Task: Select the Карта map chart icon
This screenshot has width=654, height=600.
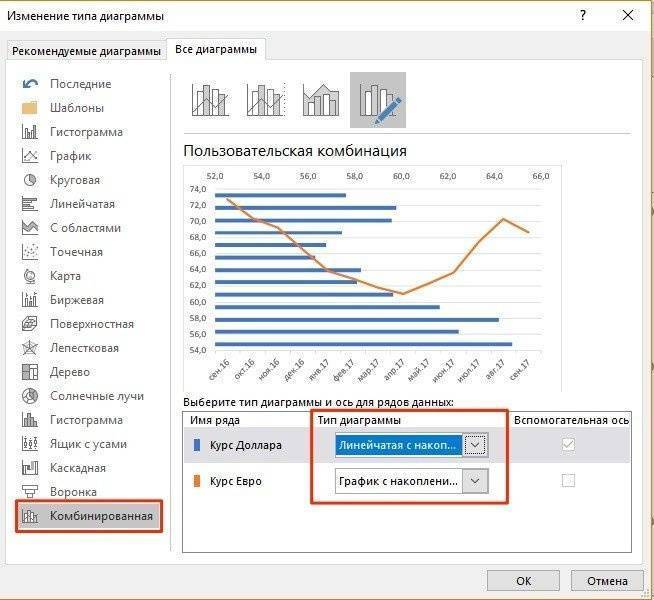Action: click(30, 276)
